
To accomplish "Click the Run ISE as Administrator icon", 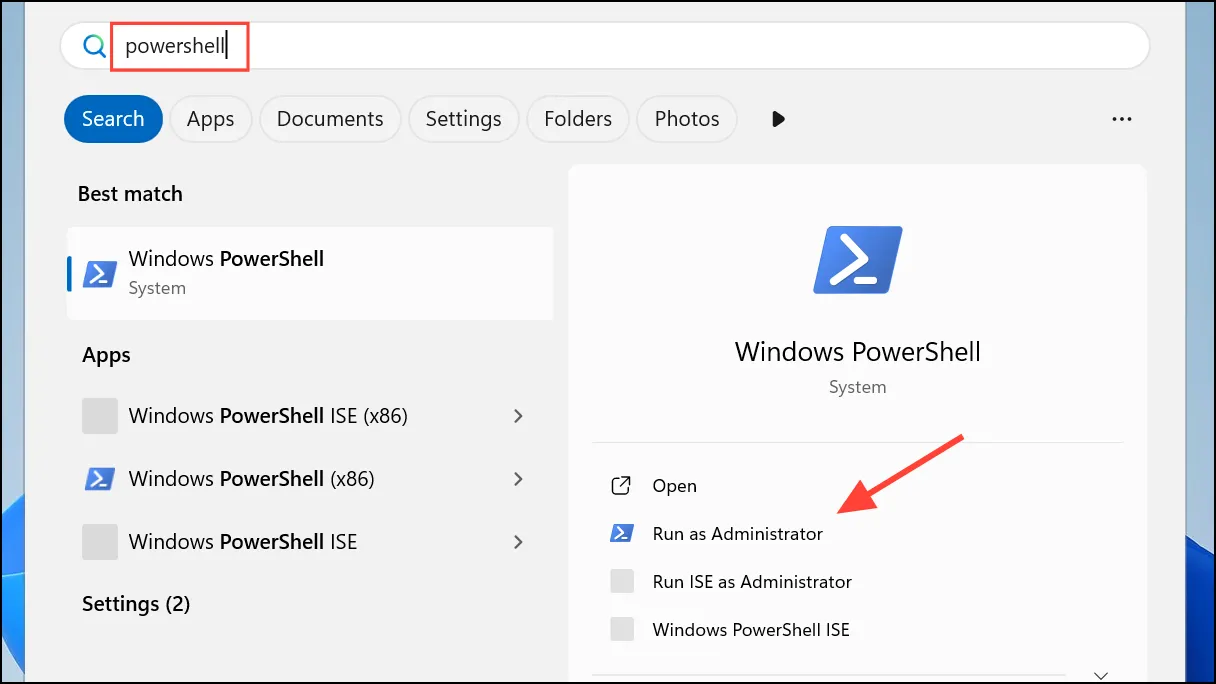I will point(622,582).
